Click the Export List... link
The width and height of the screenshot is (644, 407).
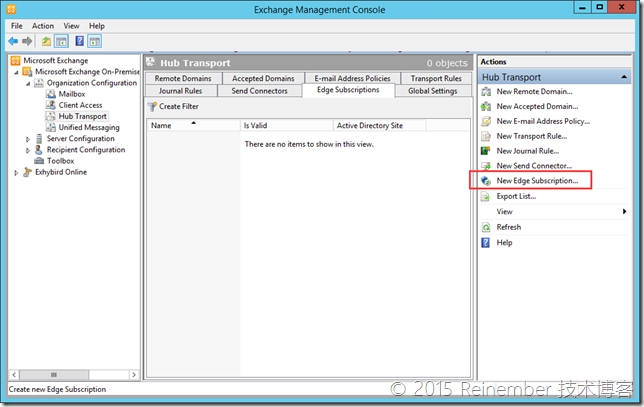pyautogui.click(x=516, y=196)
